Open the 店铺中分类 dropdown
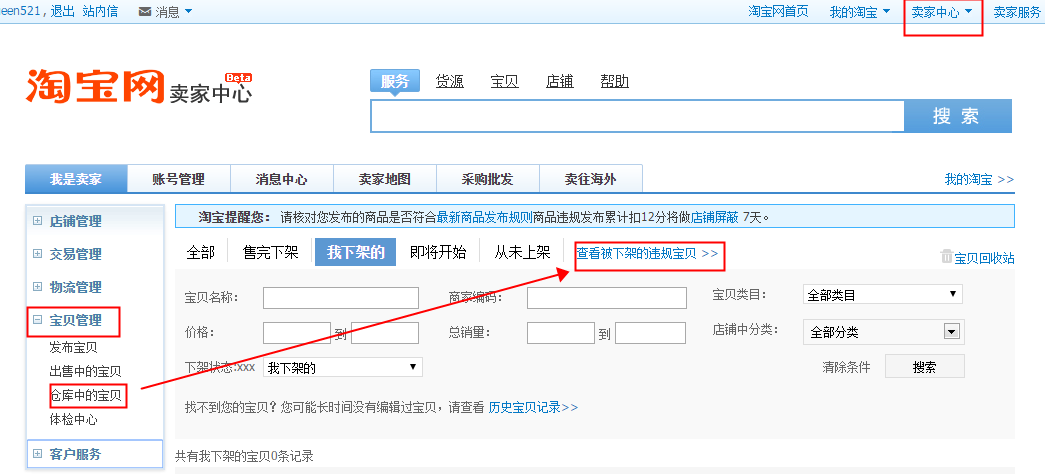This screenshot has width=1045, height=474. coord(883,332)
